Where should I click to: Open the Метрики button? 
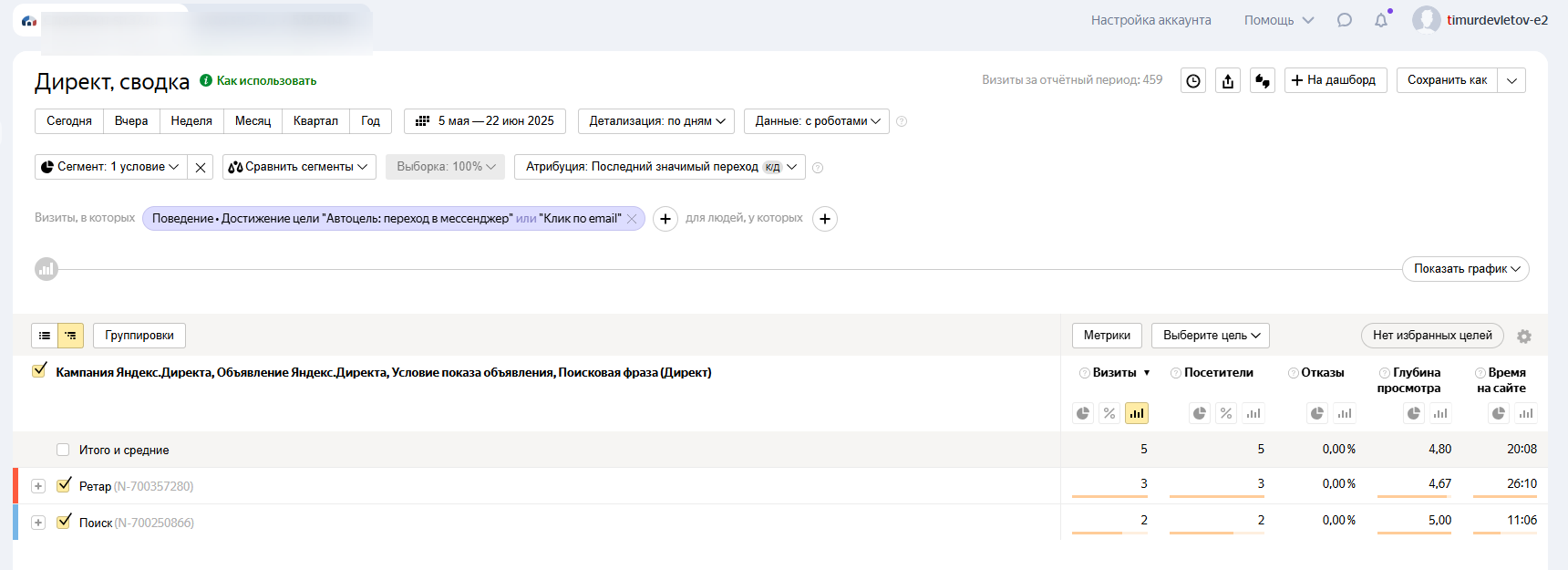click(x=1107, y=336)
